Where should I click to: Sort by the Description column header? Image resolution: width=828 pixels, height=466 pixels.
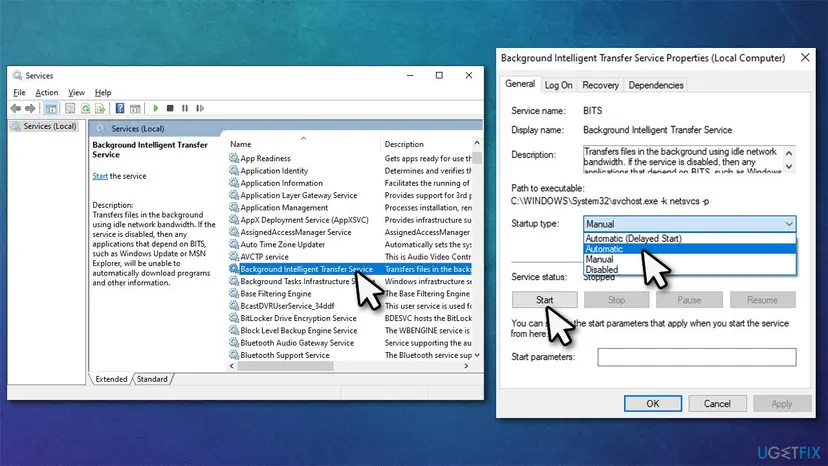click(x=426, y=144)
